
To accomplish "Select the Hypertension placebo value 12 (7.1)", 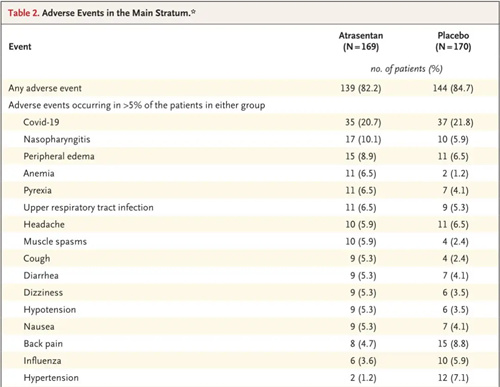I will (x=453, y=378).
